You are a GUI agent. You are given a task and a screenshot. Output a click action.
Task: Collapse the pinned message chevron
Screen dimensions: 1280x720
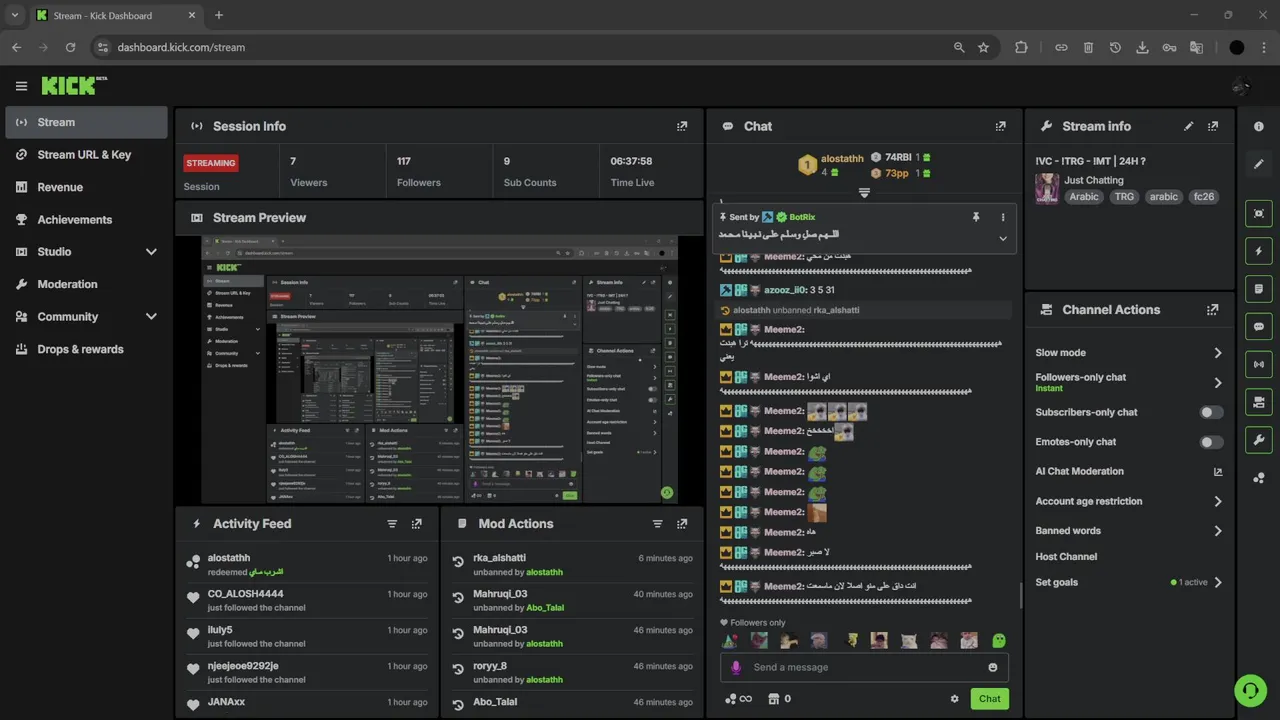click(x=1003, y=238)
